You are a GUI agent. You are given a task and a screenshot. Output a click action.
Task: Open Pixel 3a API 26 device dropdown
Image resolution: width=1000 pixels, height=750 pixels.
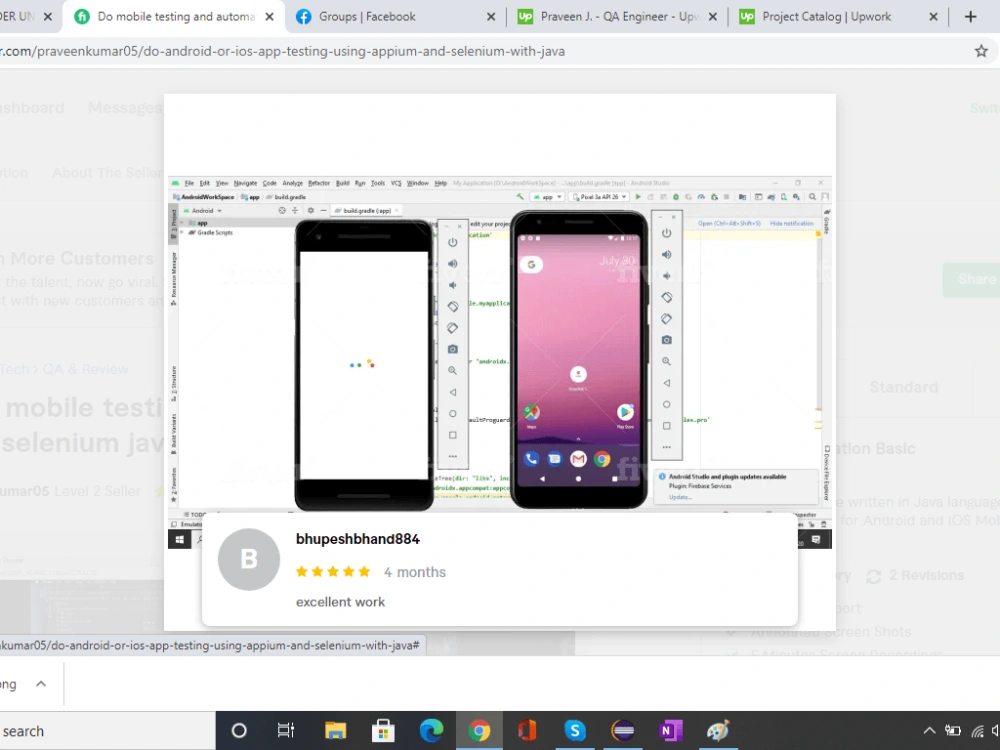(x=599, y=197)
